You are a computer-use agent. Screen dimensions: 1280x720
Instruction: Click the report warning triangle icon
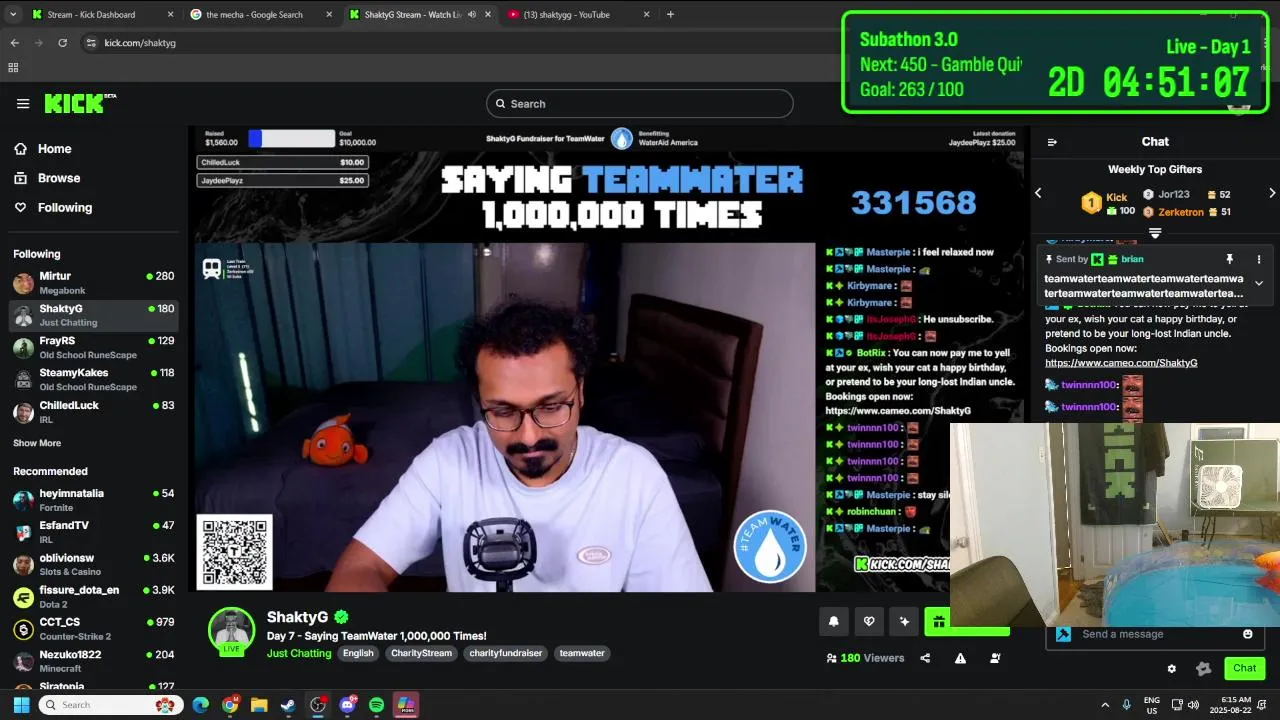point(960,658)
